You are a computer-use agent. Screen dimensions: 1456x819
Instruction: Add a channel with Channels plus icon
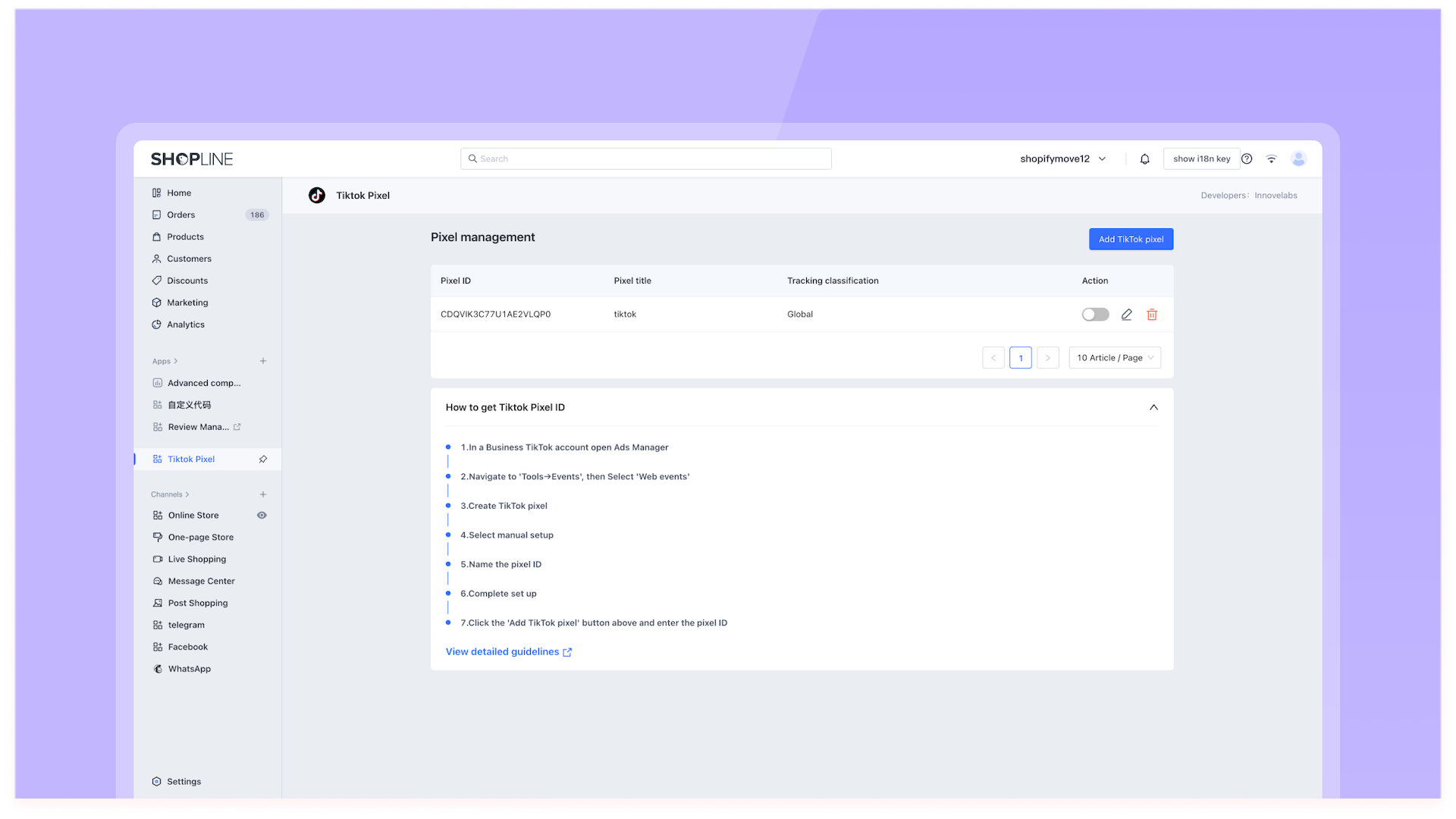coord(263,495)
